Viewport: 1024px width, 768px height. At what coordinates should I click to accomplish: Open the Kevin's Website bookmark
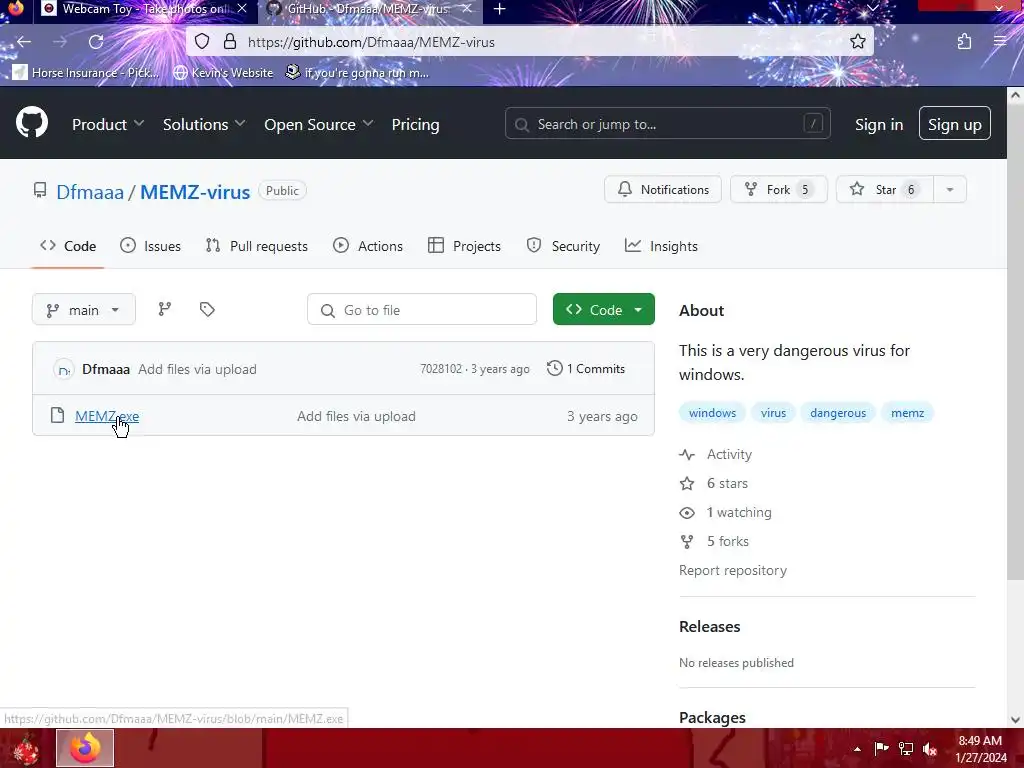point(223,72)
